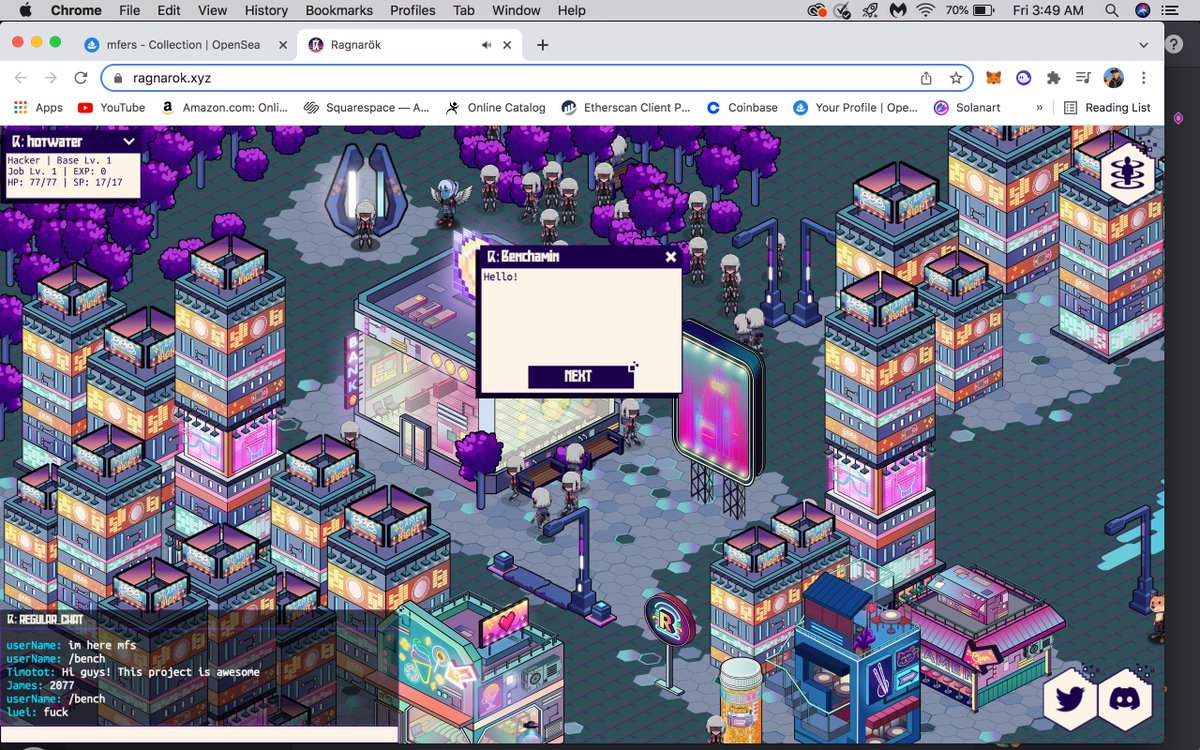Open the Profiles menu
The image size is (1200, 750).
click(x=413, y=10)
